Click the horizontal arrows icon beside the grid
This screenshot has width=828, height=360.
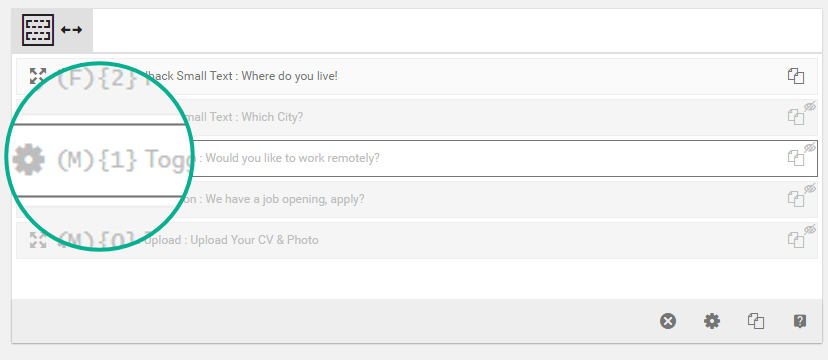click(x=71, y=30)
